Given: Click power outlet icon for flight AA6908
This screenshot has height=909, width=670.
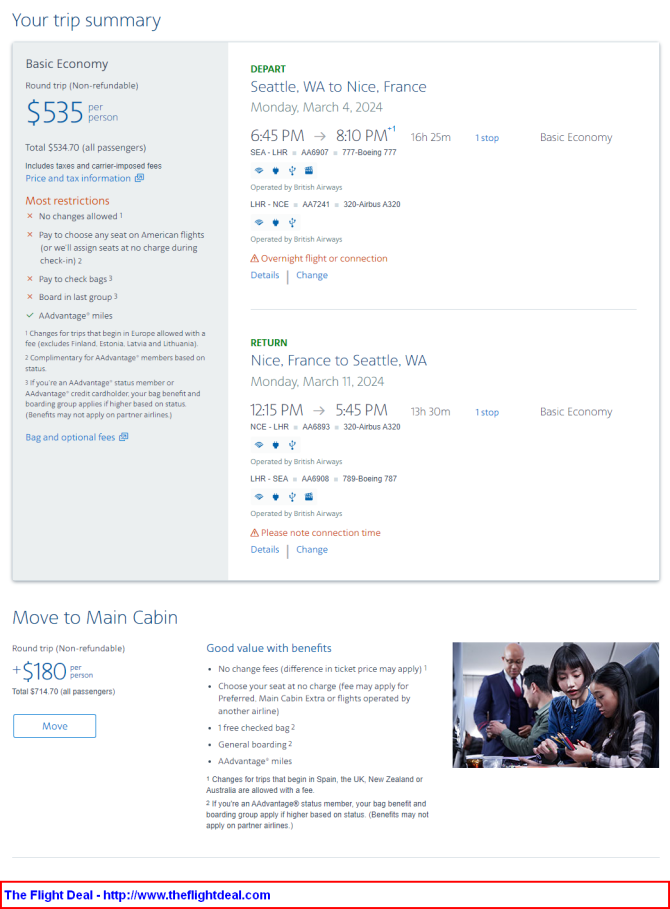Looking at the screenshot, I should [x=276, y=497].
